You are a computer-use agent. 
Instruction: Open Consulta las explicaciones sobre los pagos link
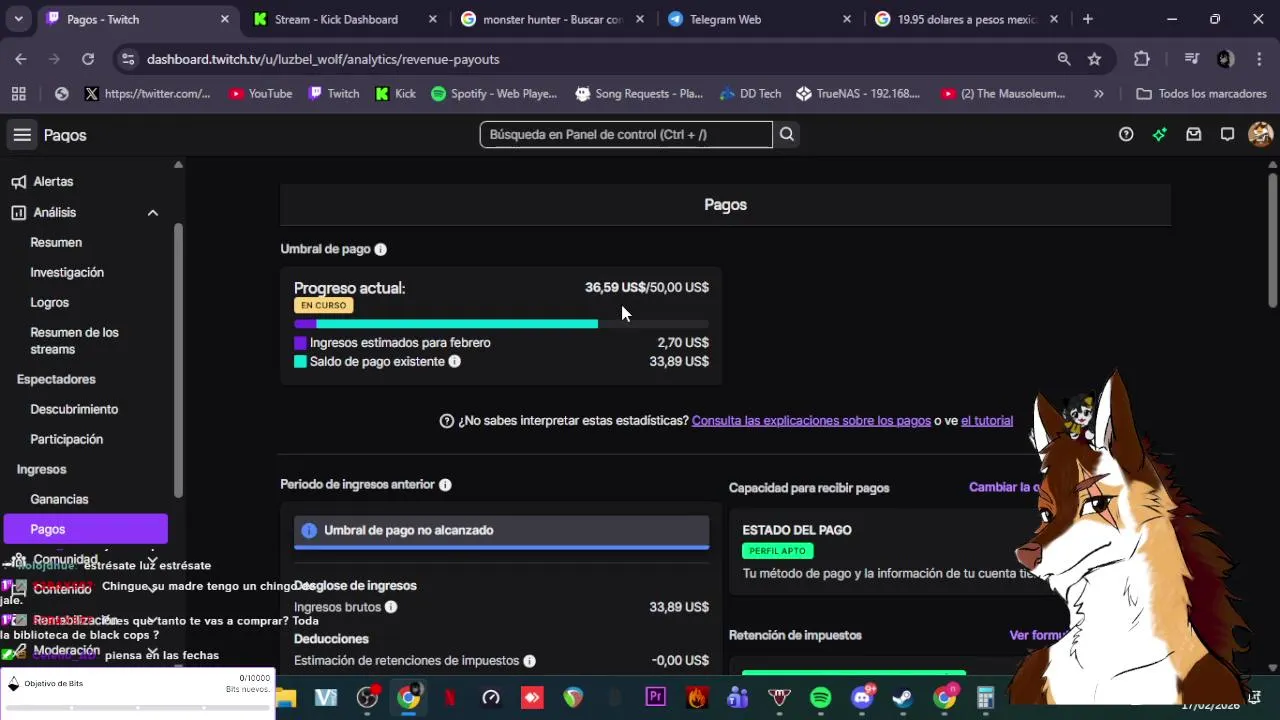[811, 421]
